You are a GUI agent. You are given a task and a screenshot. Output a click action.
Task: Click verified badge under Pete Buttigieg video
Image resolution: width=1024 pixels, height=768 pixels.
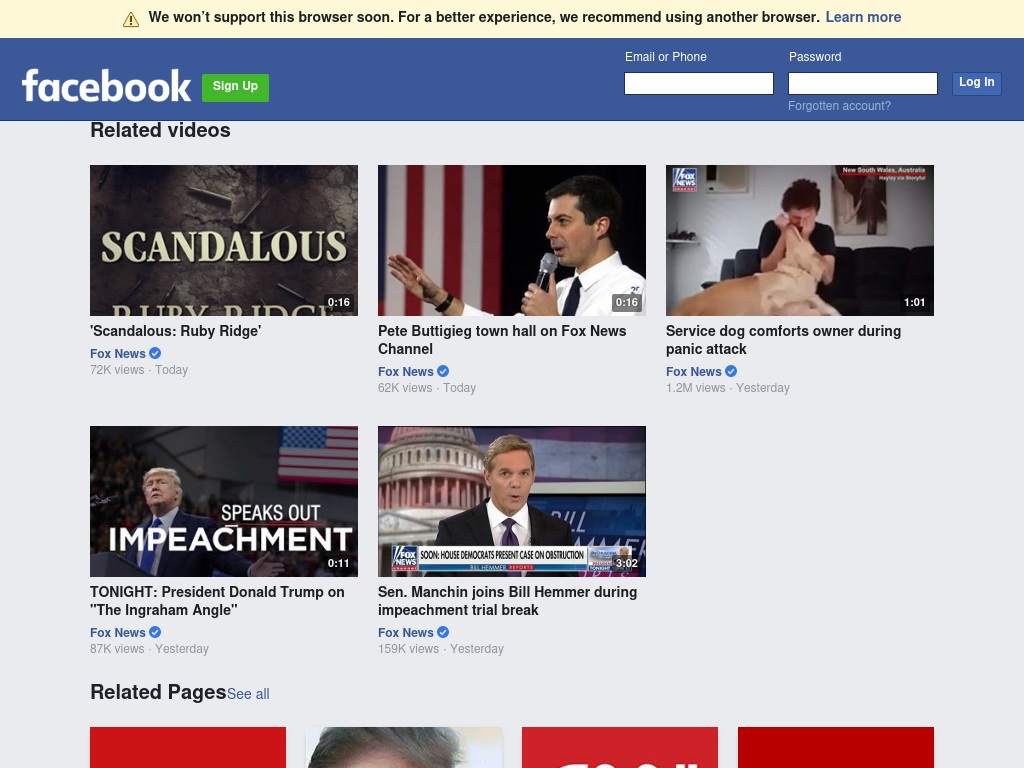[x=443, y=372]
